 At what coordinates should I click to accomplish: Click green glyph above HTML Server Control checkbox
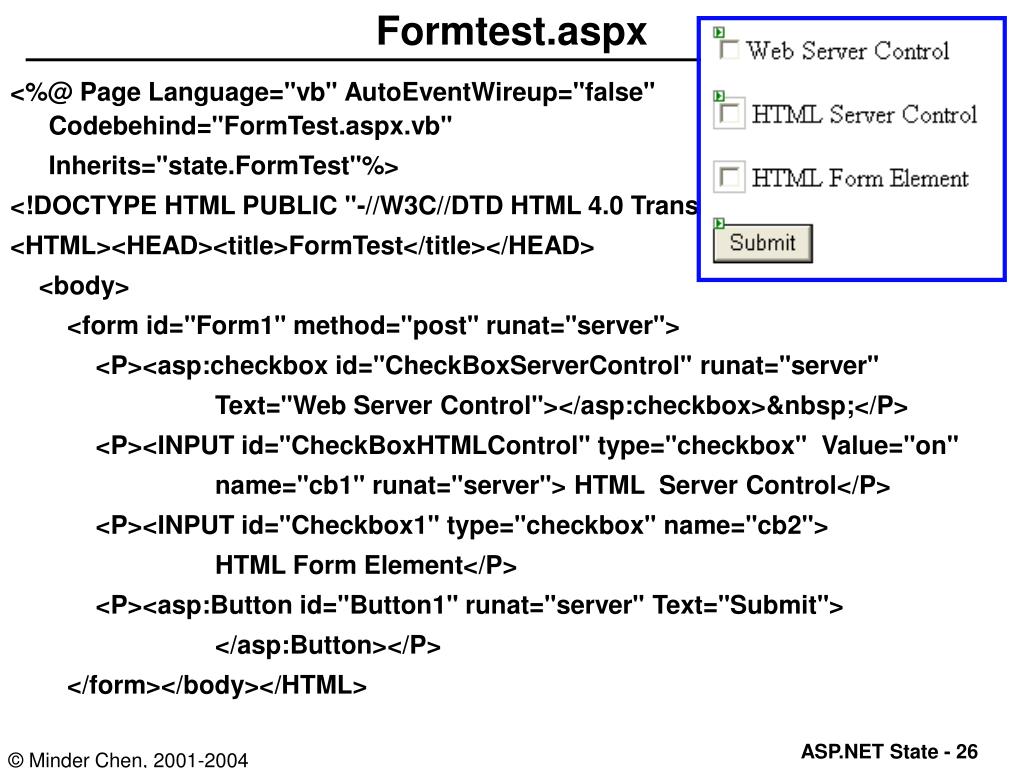(719, 96)
